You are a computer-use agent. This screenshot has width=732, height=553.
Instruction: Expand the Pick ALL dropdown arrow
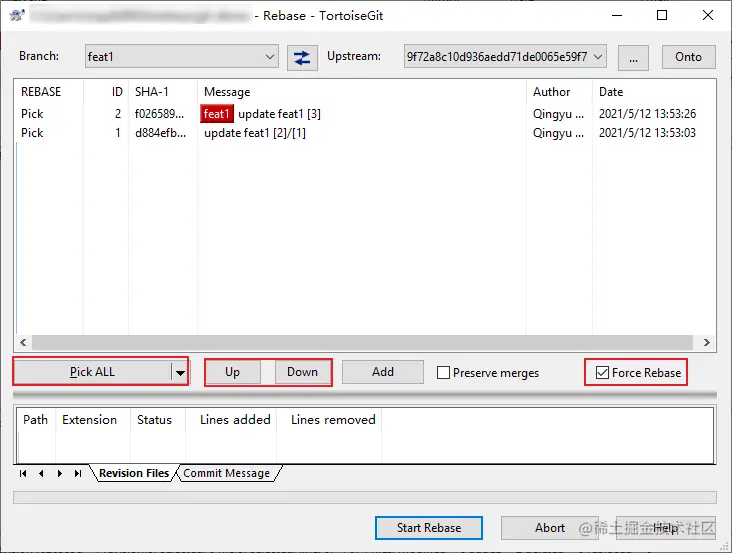pos(180,372)
